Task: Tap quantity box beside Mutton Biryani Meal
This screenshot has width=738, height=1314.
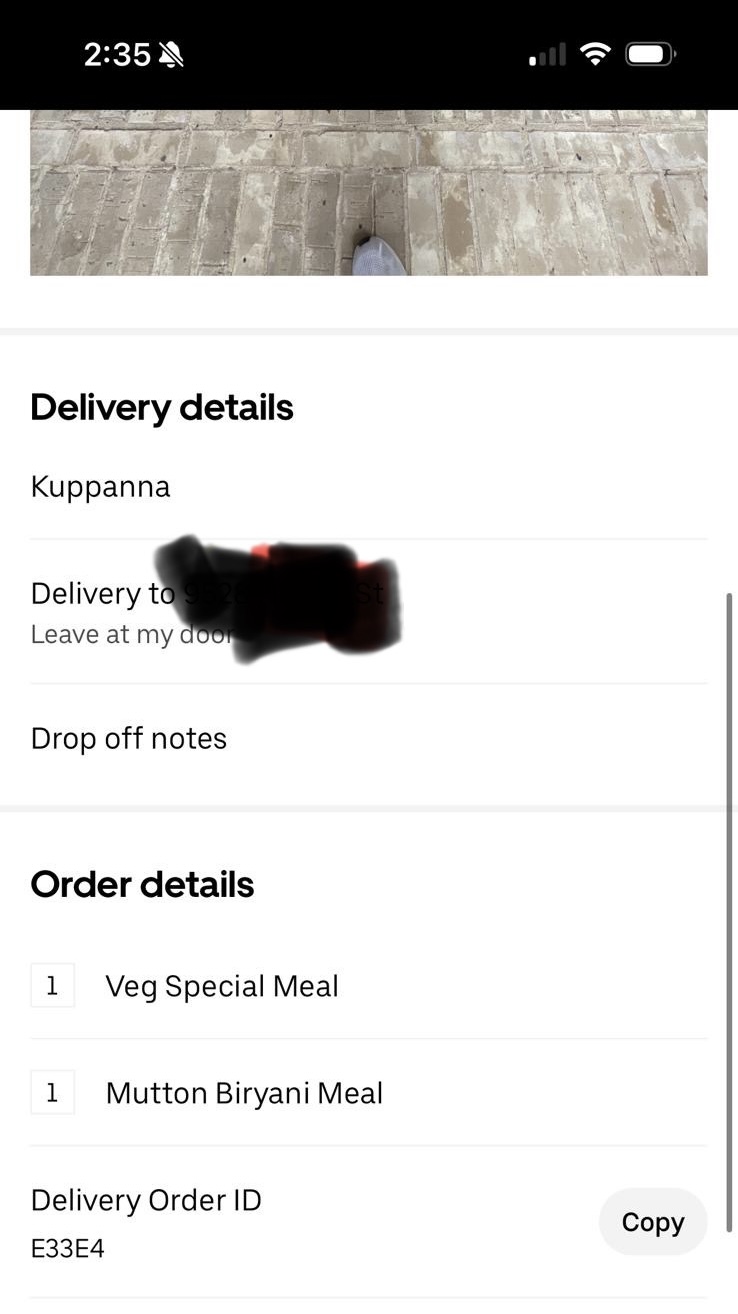Action: point(52,1093)
